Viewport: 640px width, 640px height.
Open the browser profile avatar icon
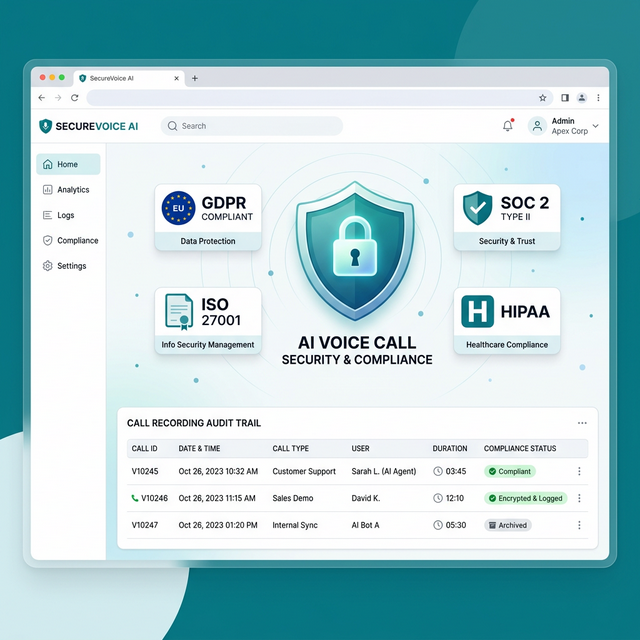pyautogui.click(x=582, y=98)
